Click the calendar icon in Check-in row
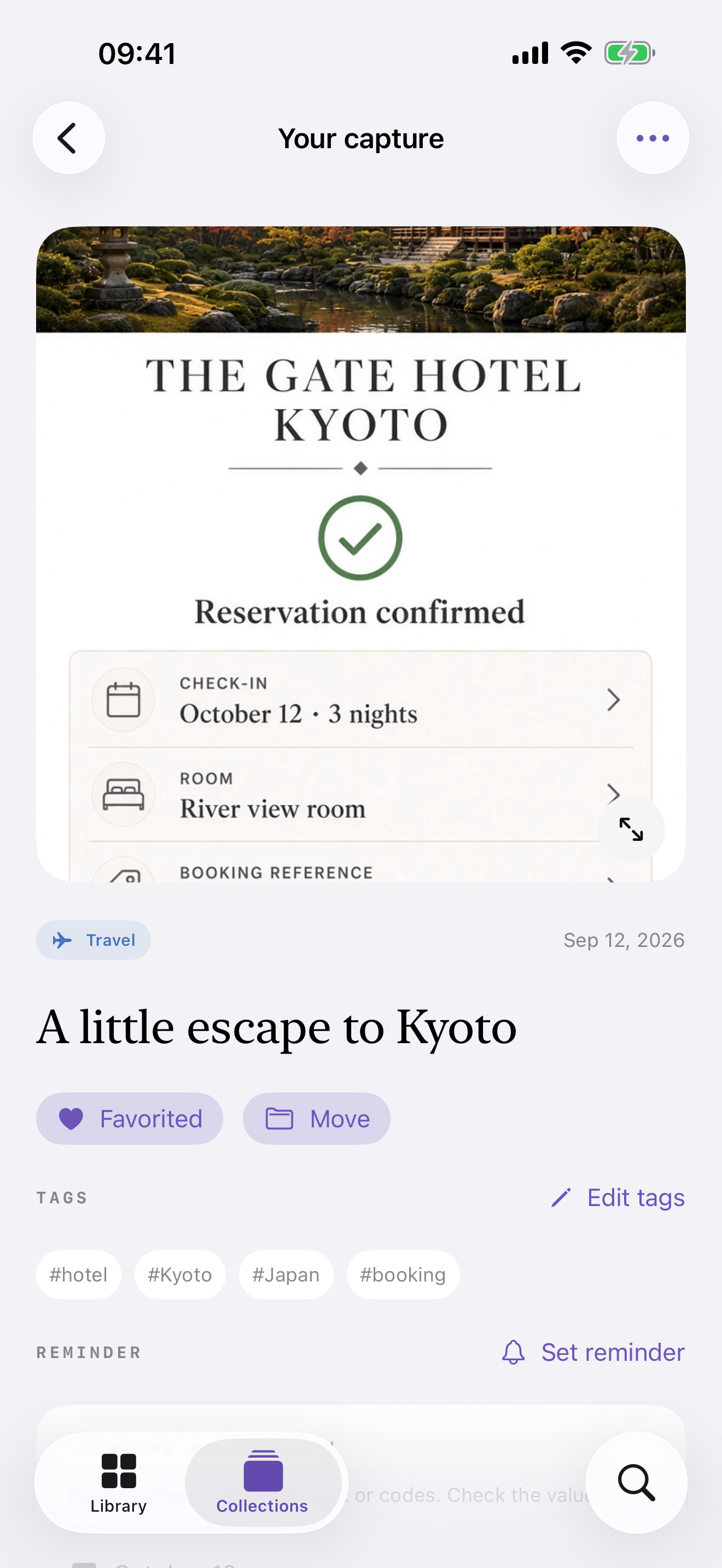Viewport: 722px width, 1568px height. pos(124,699)
